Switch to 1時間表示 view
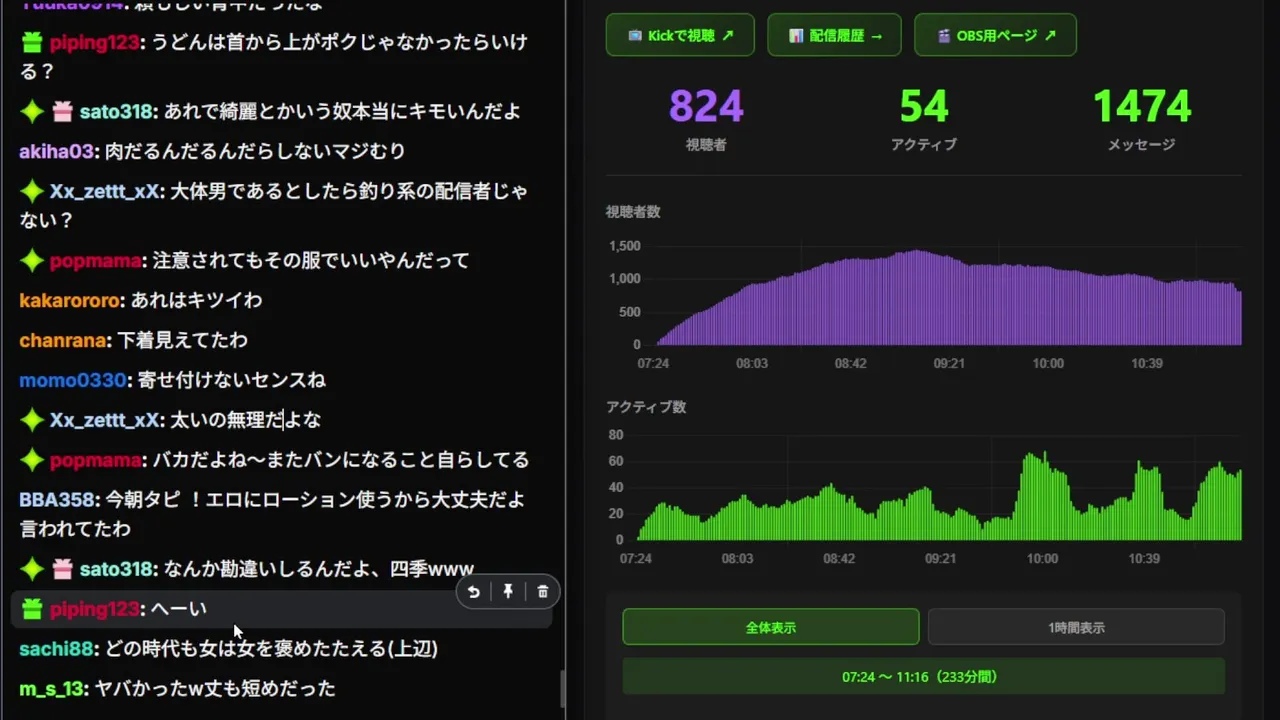This screenshot has height=720, width=1280. (1076, 627)
